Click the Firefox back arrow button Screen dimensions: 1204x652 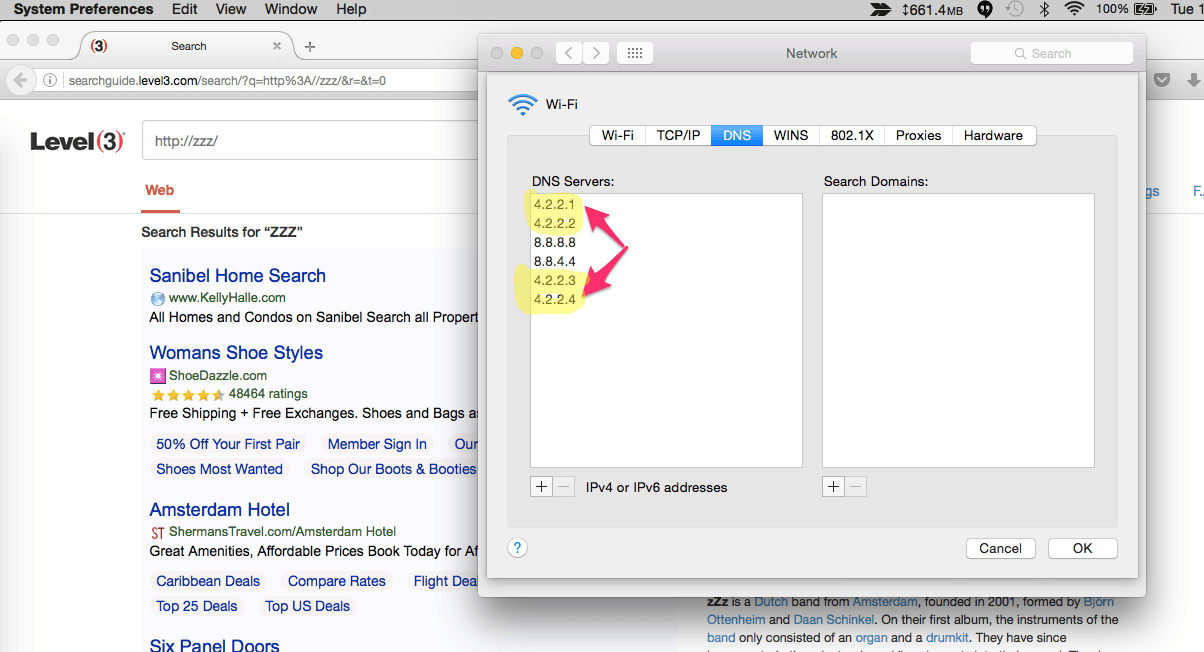(20, 80)
